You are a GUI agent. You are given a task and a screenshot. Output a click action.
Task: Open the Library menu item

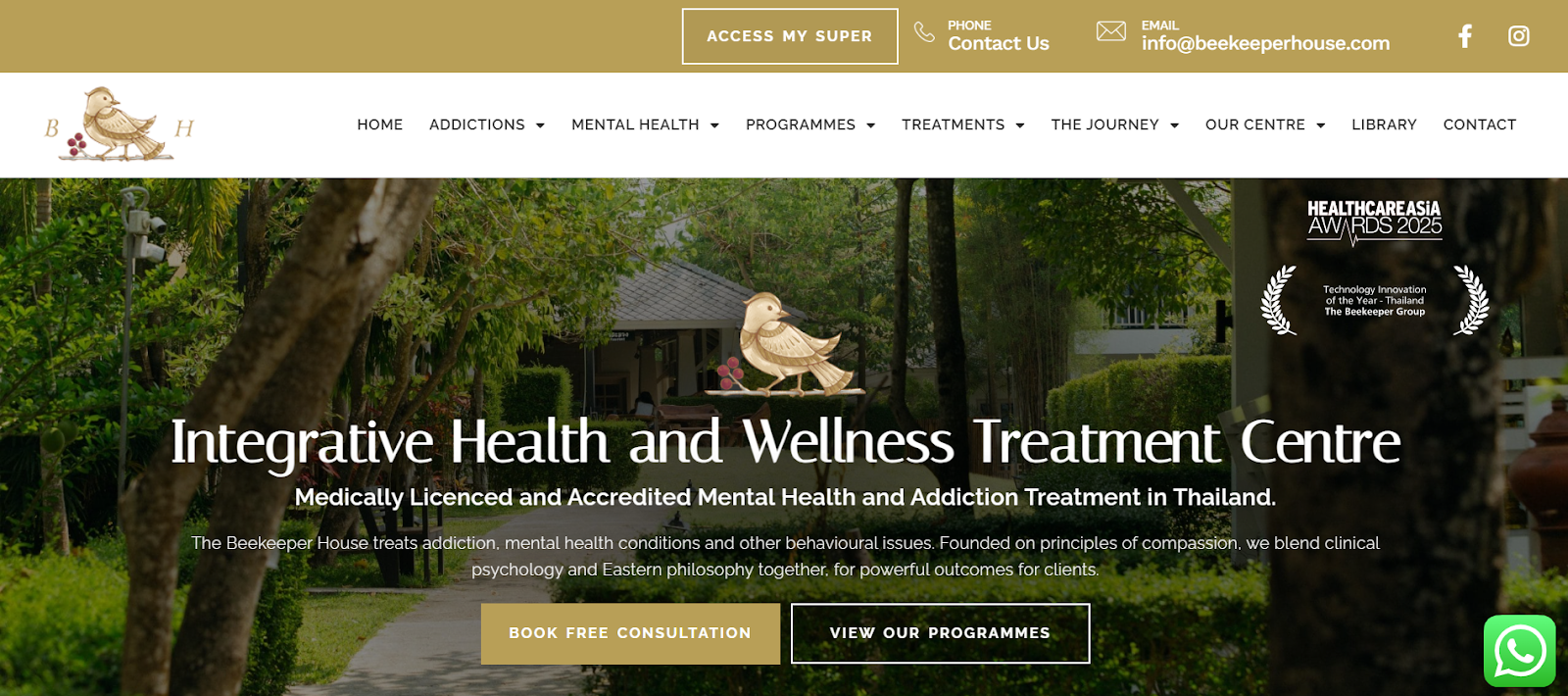[1384, 124]
